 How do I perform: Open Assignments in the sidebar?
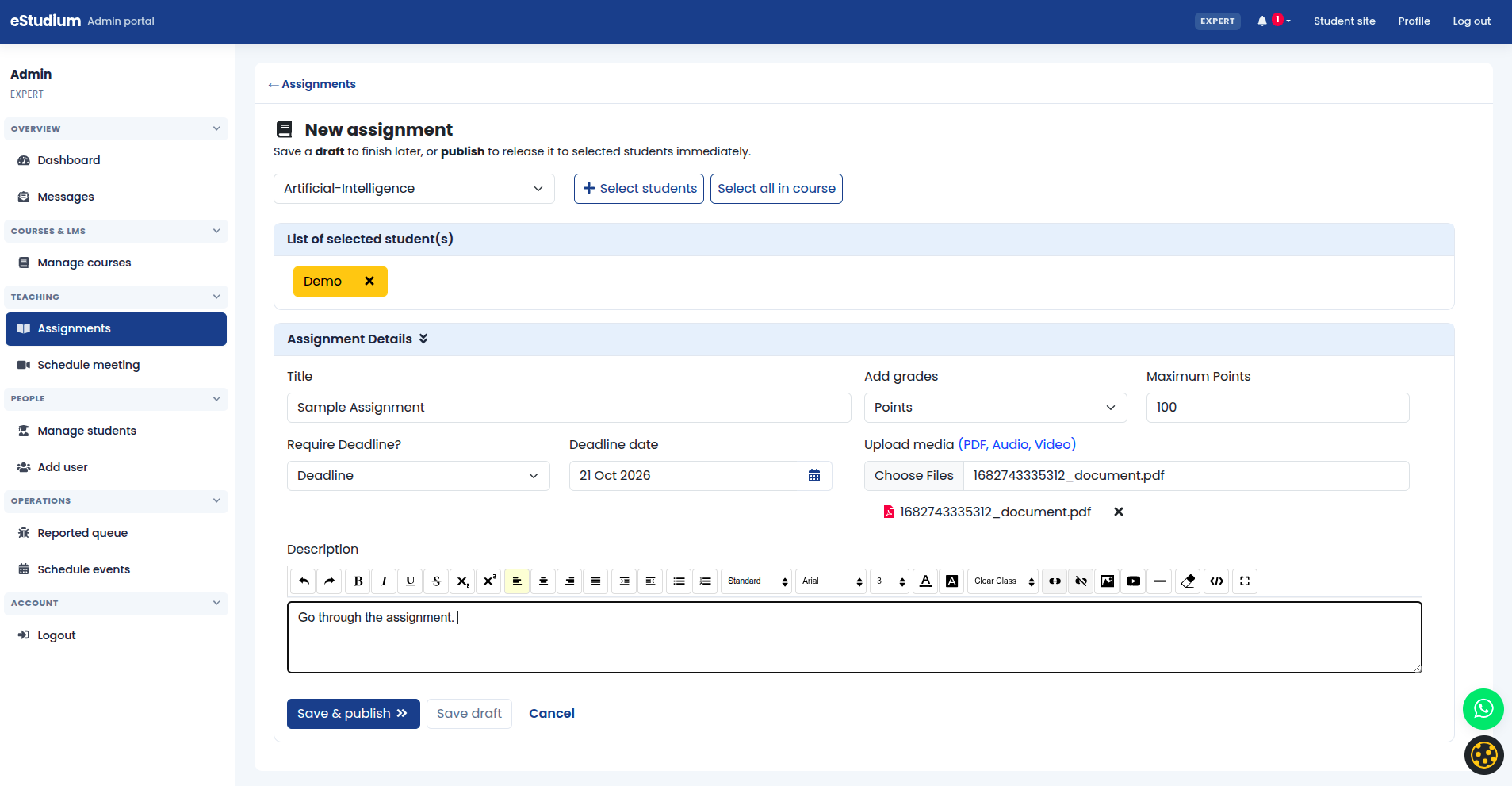pos(116,329)
